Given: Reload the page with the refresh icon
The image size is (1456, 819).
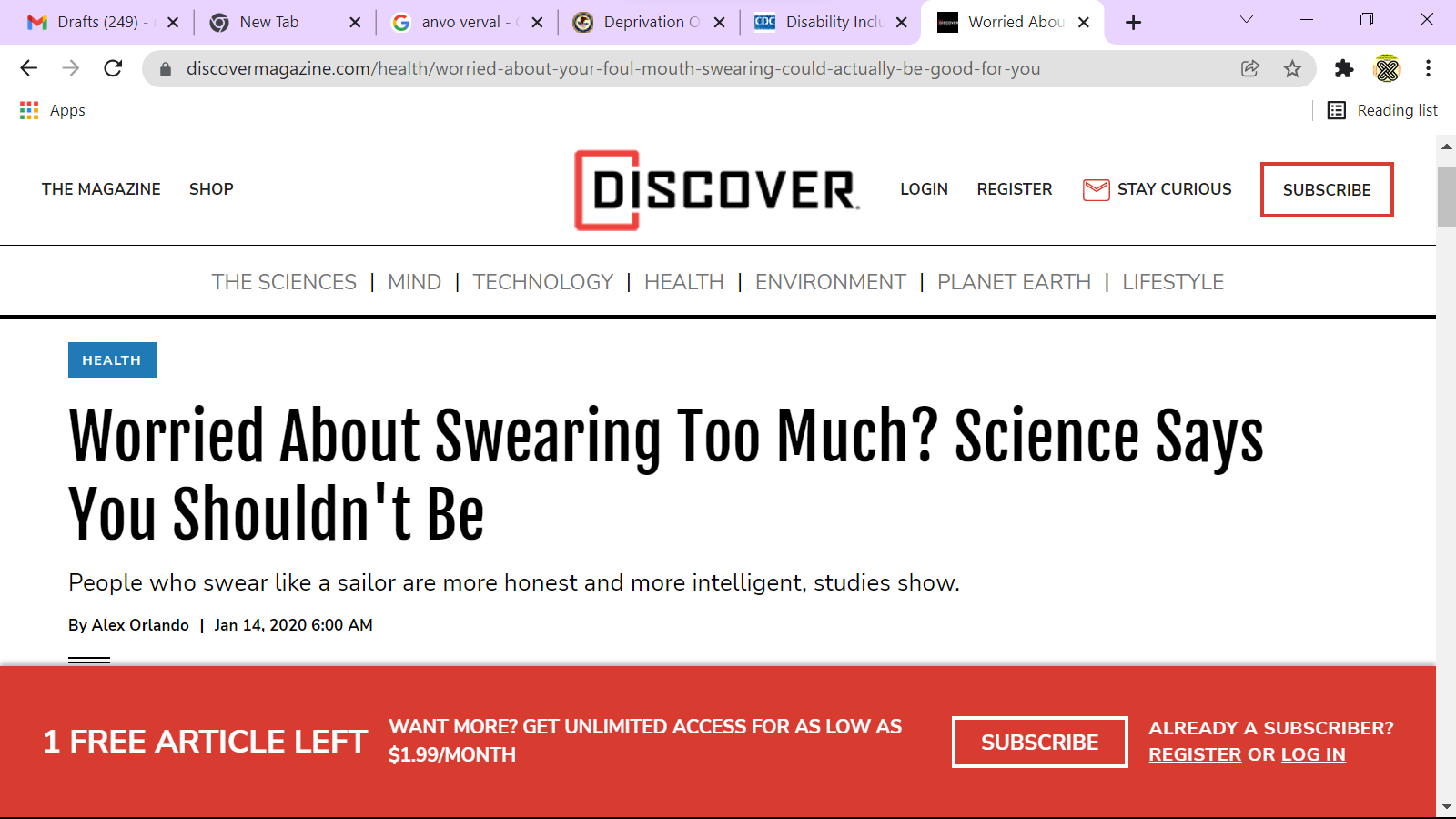Looking at the screenshot, I should click(x=113, y=68).
